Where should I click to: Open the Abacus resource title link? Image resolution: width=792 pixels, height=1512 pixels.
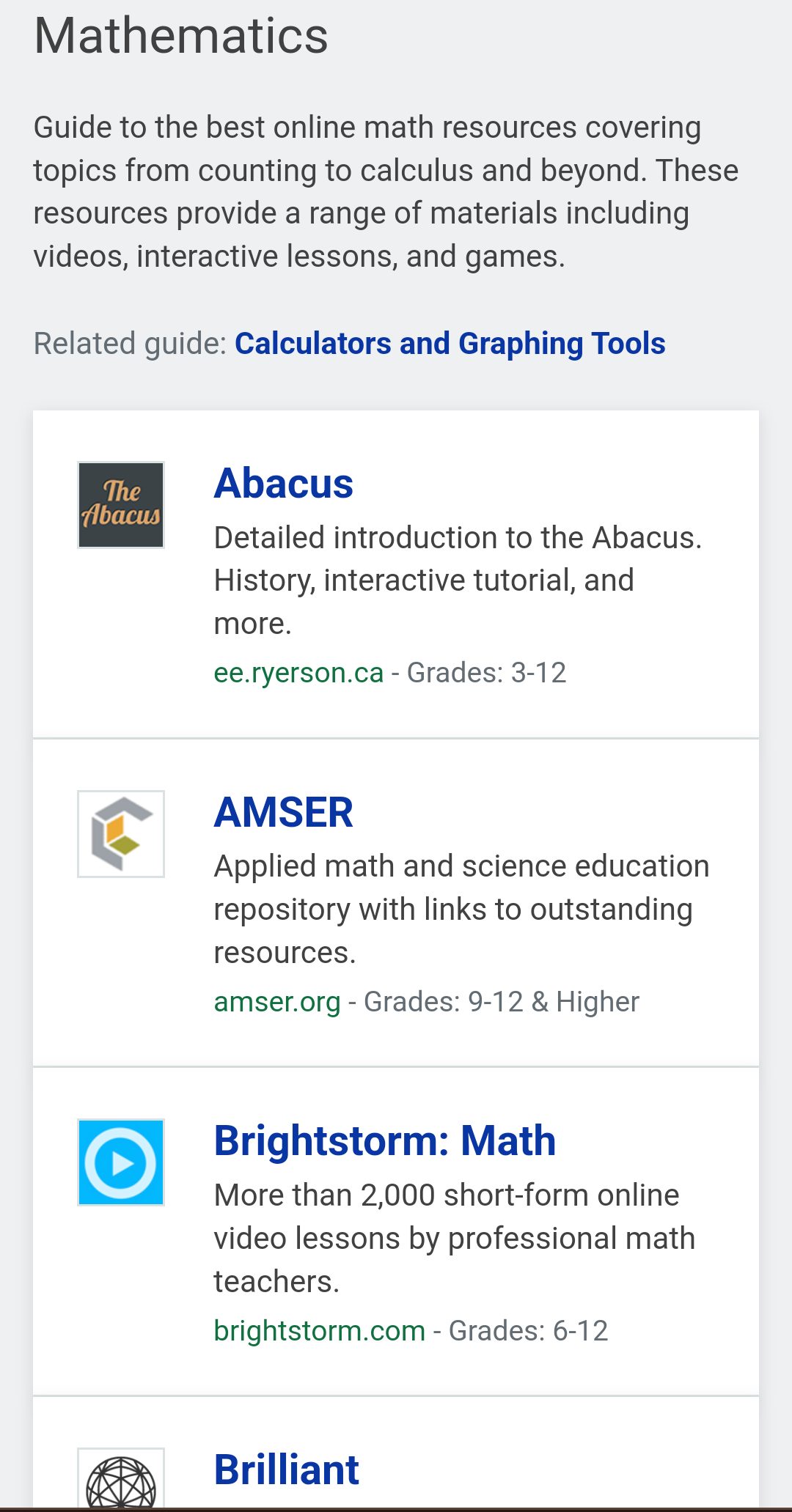point(283,484)
